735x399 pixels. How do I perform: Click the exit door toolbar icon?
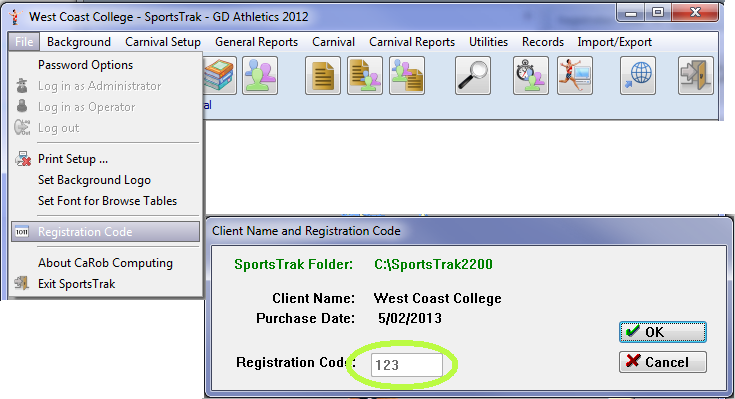click(696, 75)
